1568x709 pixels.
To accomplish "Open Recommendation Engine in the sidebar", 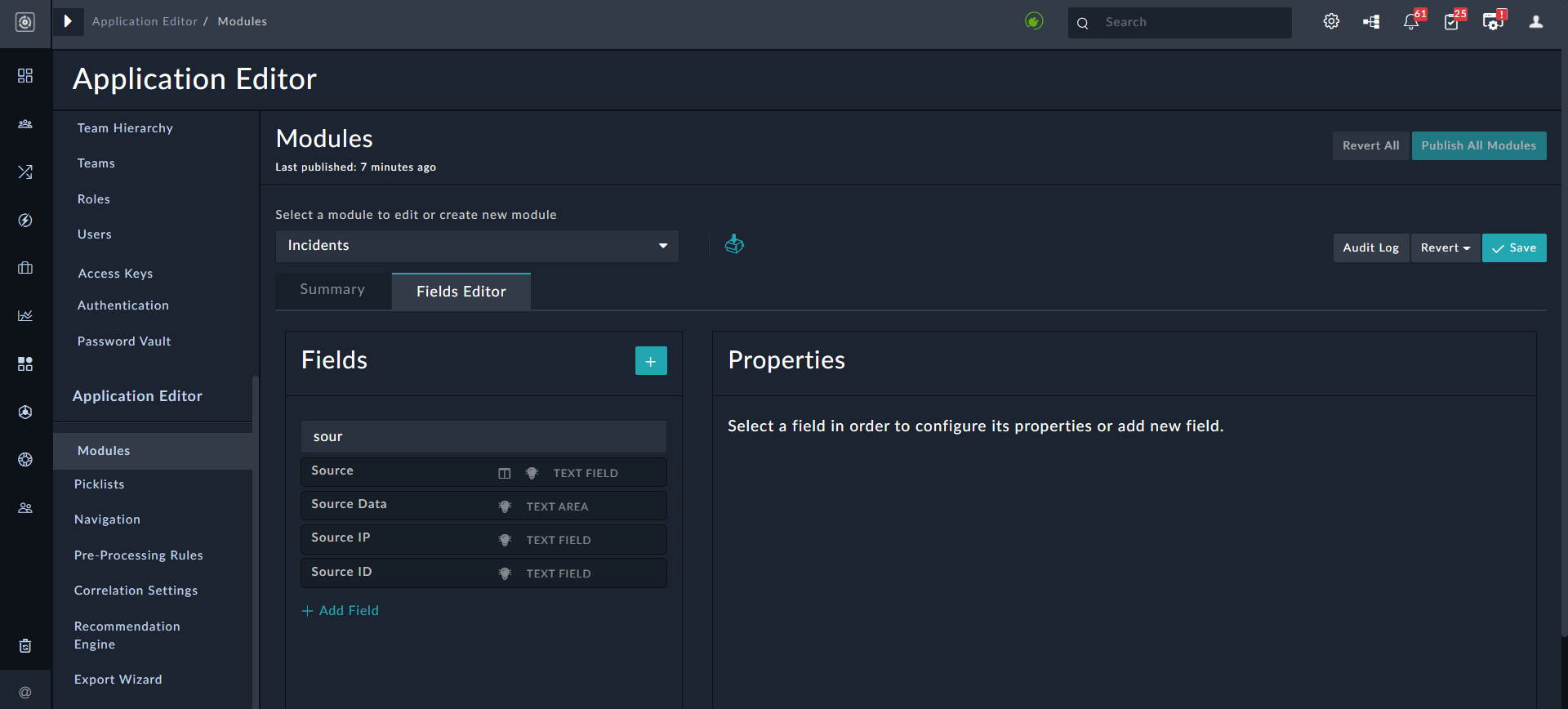I will point(127,635).
